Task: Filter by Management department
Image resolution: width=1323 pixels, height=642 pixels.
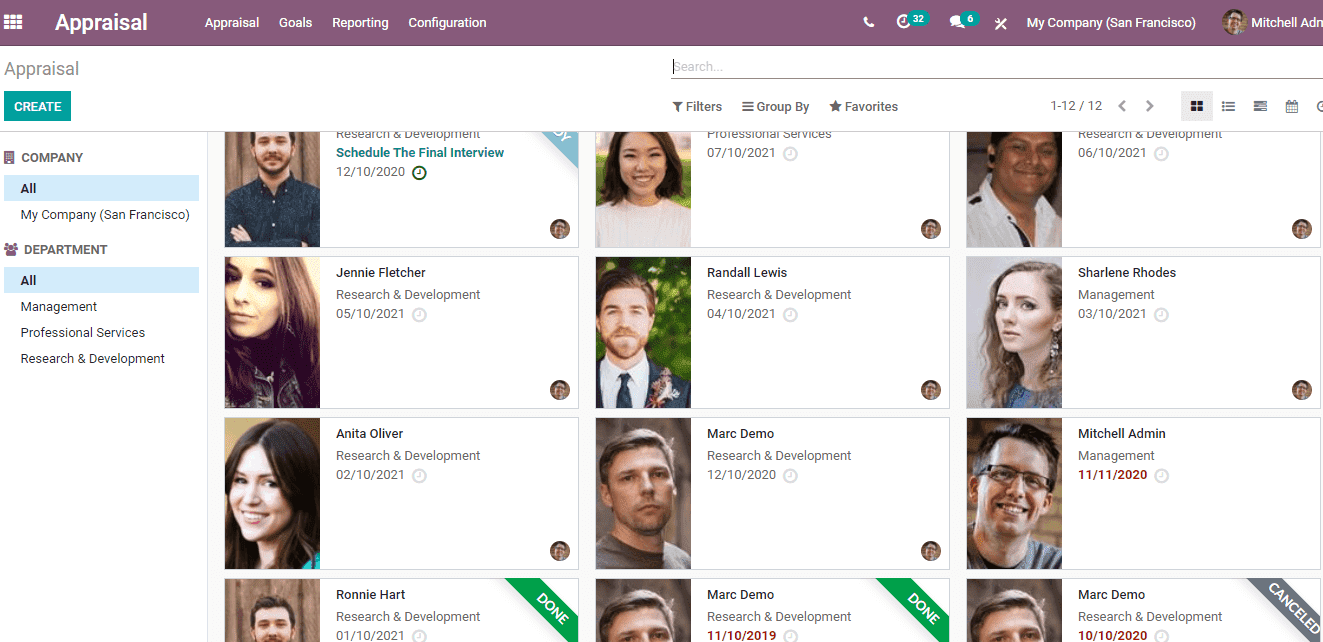Action: coord(59,307)
